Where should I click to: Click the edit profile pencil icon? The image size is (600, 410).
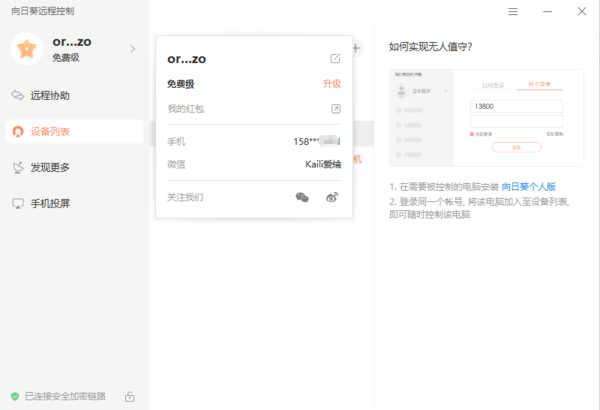[335, 59]
